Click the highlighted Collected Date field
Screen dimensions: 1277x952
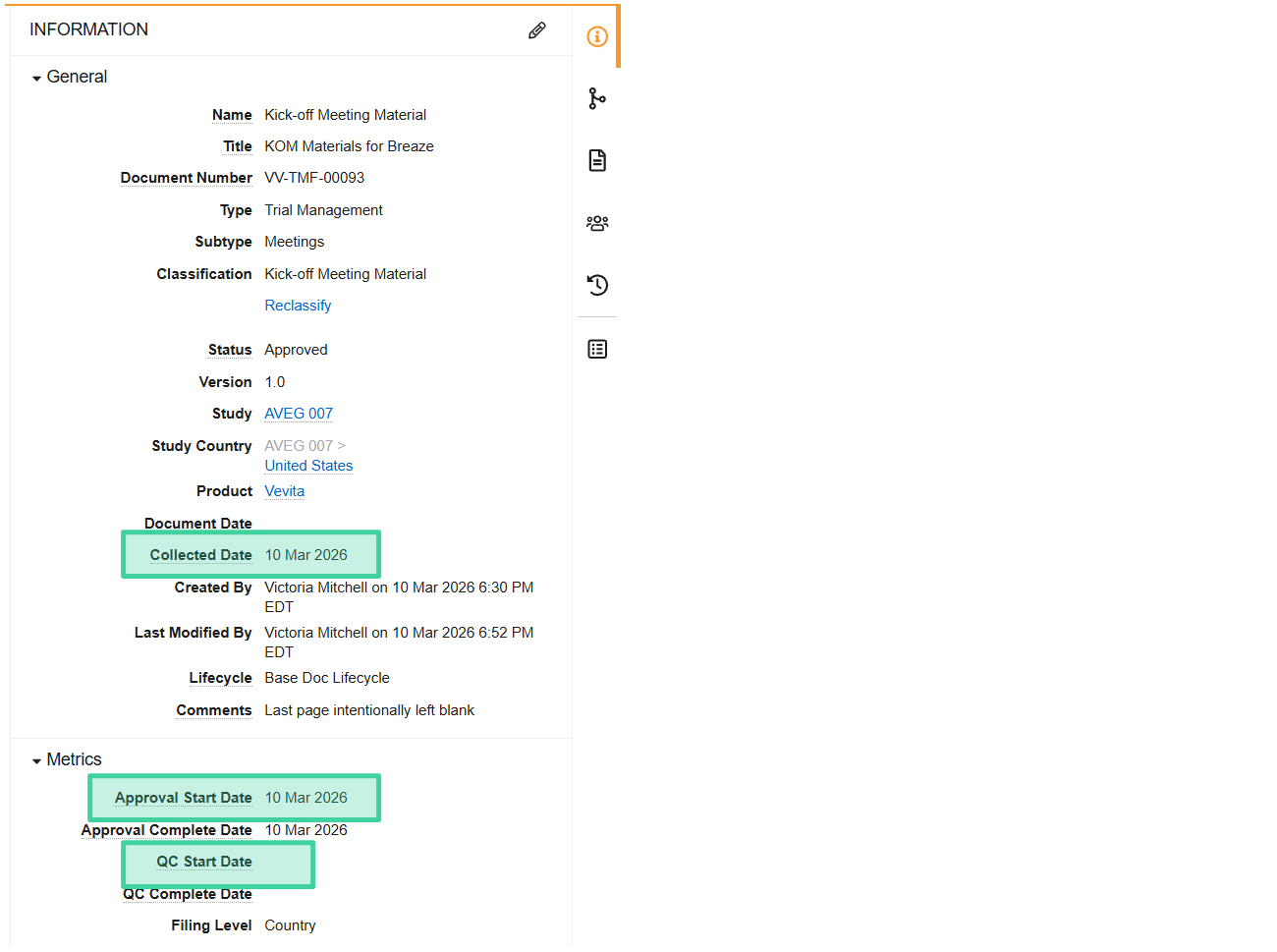point(250,554)
